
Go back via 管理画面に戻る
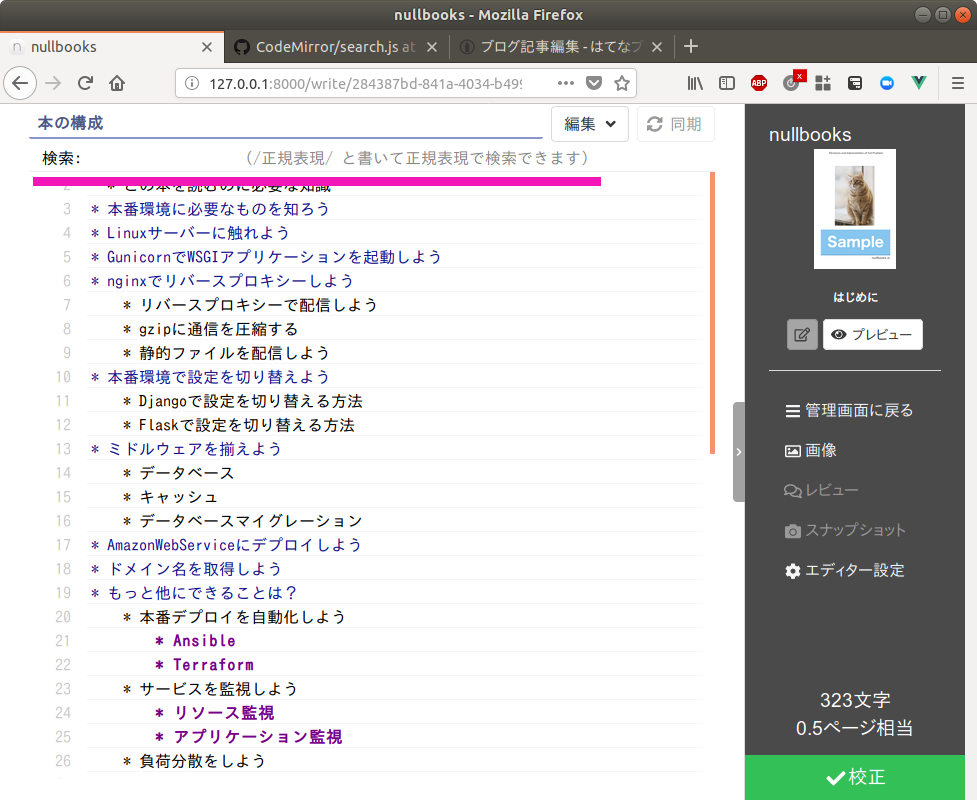tap(849, 411)
